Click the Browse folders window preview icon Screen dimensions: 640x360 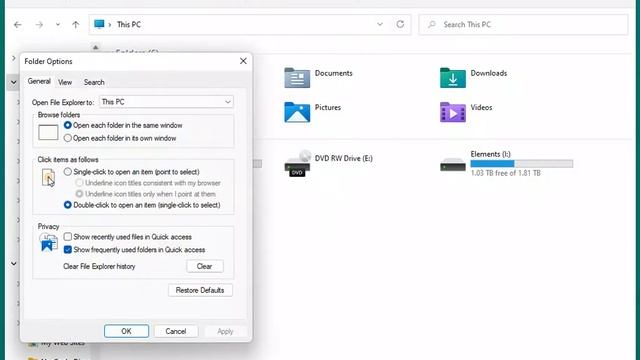click(x=48, y=132)
